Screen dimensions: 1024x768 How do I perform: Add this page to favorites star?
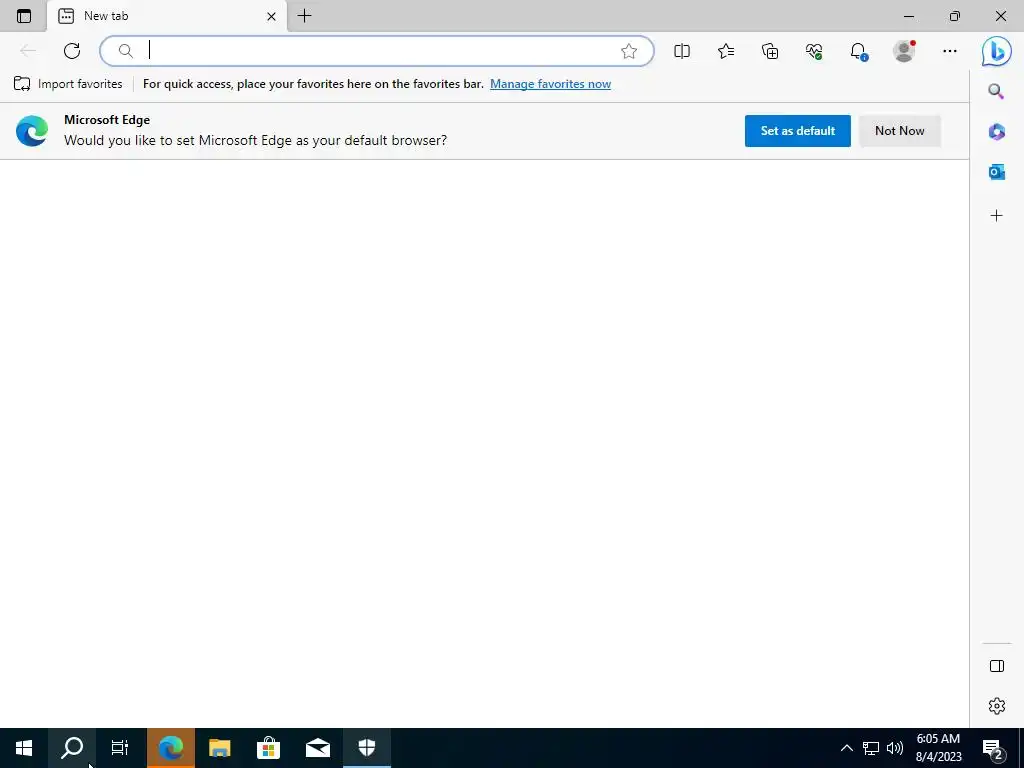(629, 51)
